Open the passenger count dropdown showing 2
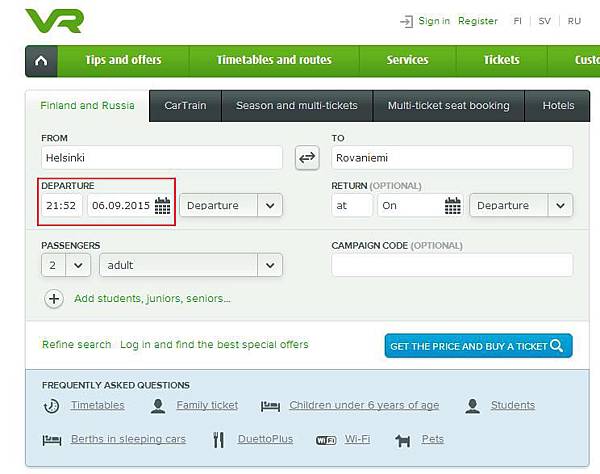The image size is (600, 474). 66,265
